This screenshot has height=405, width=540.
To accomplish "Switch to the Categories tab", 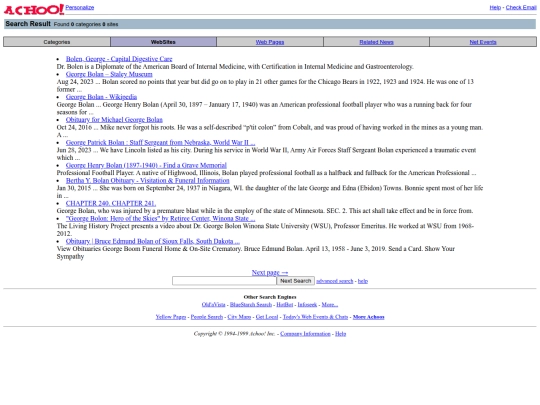I will tap(57, 42).
